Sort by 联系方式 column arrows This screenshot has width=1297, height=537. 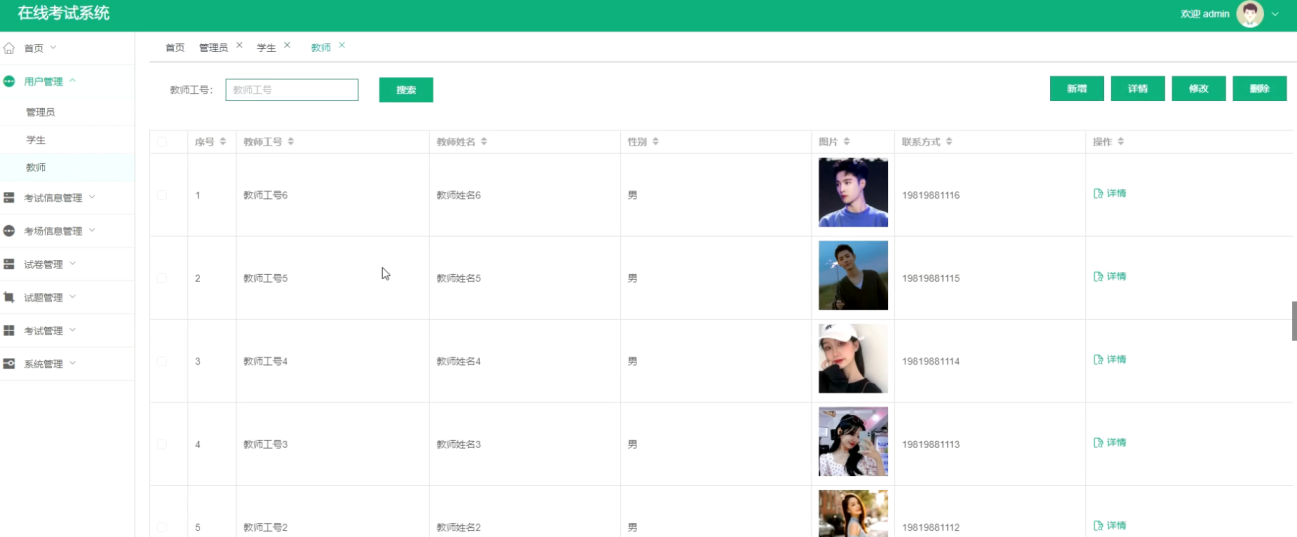tap(949, 142)
